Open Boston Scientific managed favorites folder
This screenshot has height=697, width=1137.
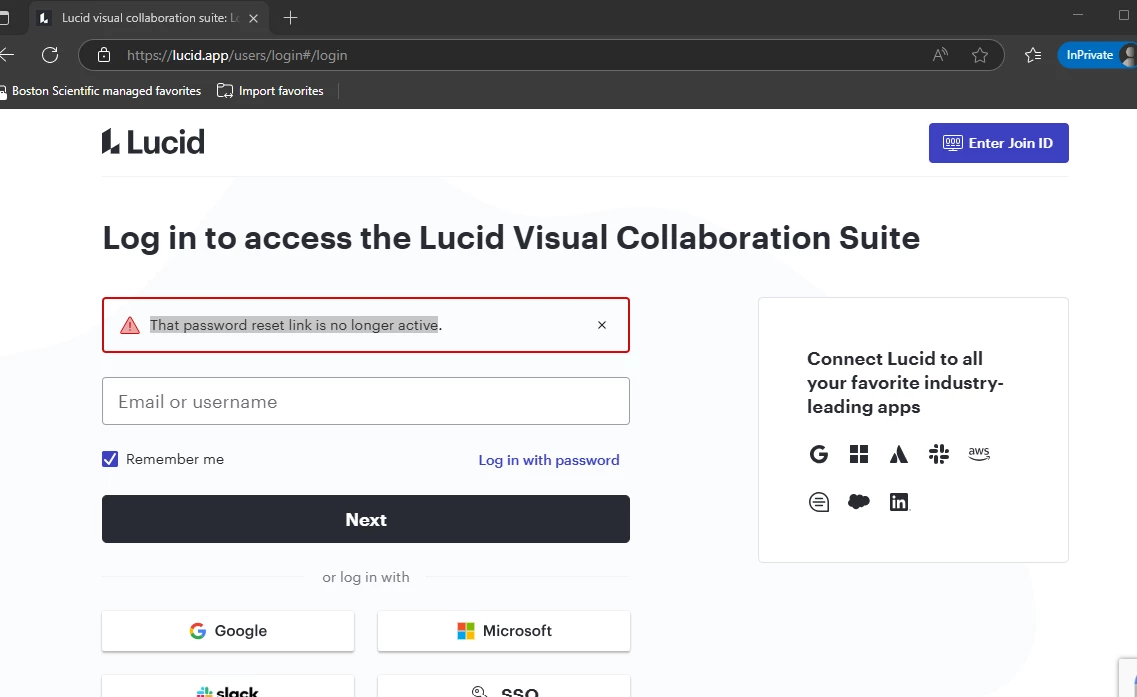pyautogui.click(x=101, y=91)
